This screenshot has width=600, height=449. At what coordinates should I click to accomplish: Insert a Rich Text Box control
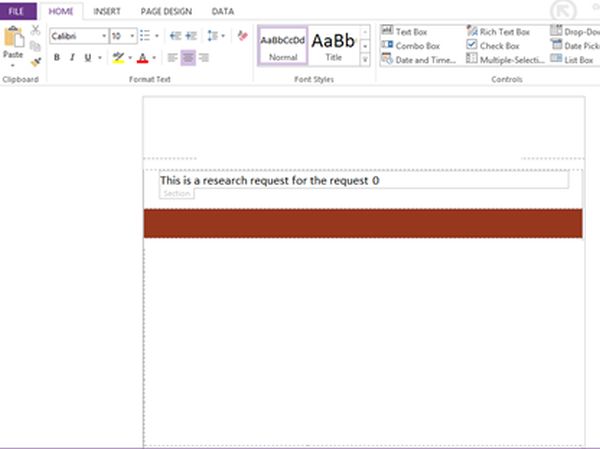[499, 31]
